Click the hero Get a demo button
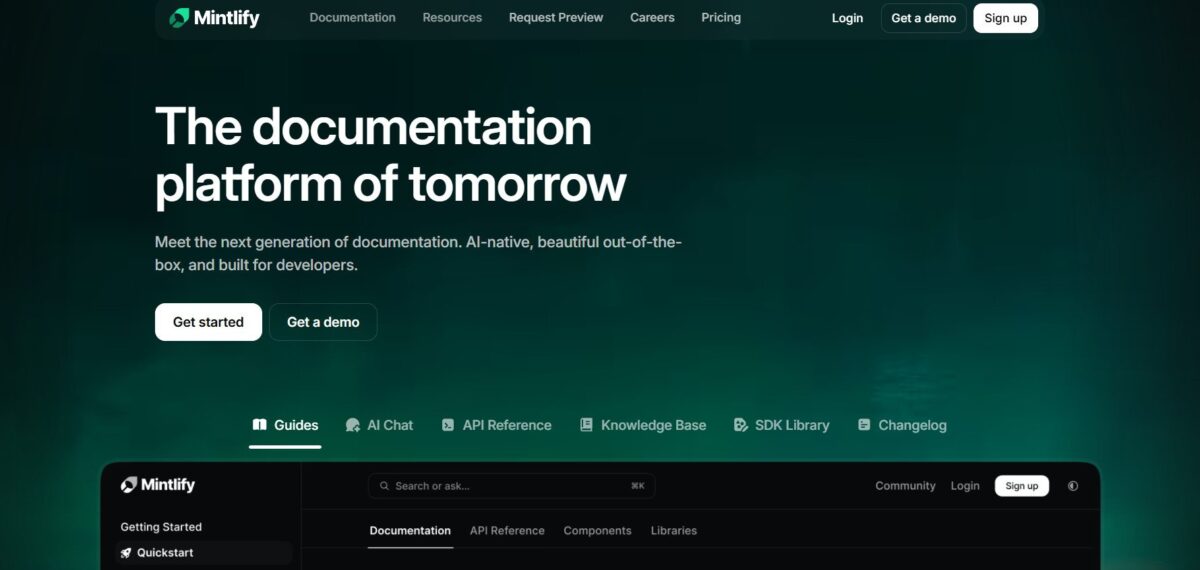The image size is (1200, 570). [x=323, y=322]
